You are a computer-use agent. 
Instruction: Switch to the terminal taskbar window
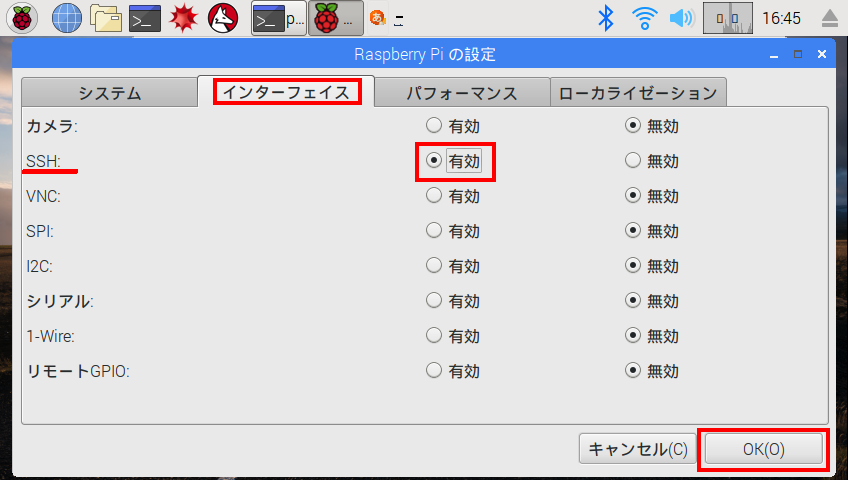pyautogui.click(x=279, y=18)
